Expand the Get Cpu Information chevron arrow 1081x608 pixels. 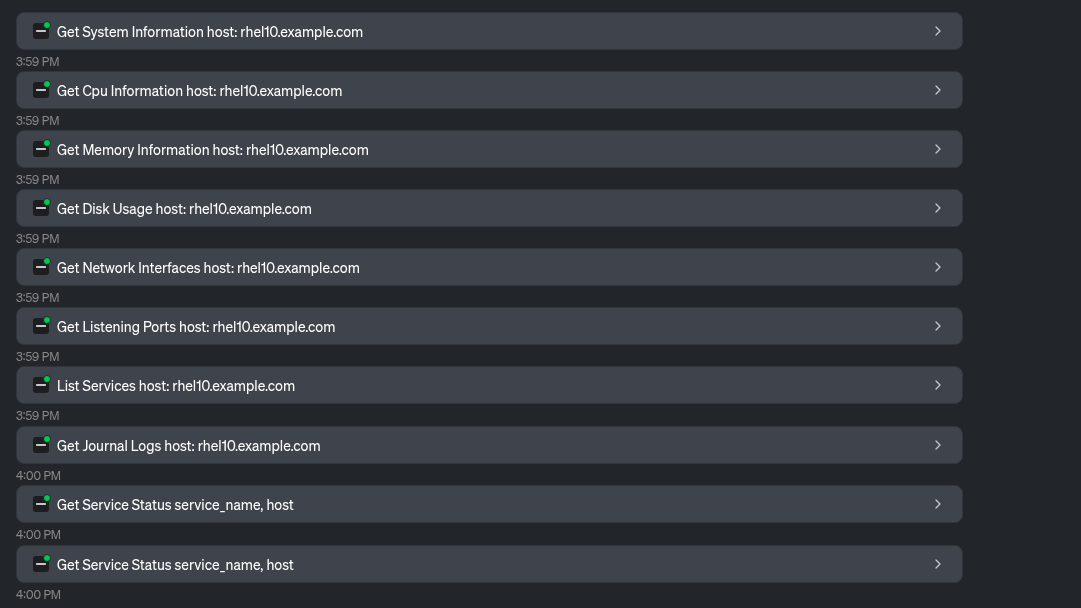(x=938, y=91)
